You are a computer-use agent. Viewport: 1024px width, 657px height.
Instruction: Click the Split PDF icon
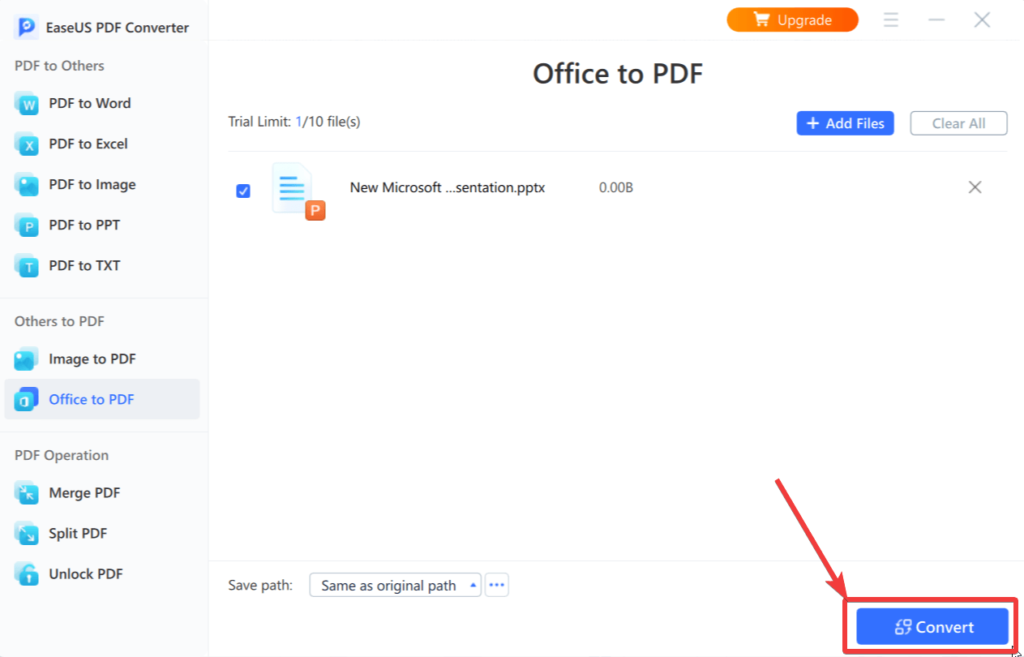tap(26, 533)
